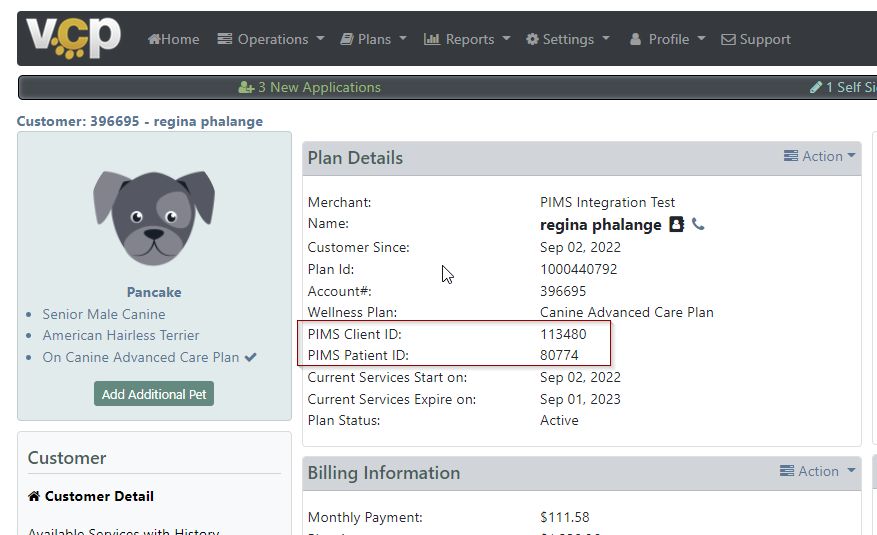Expand the Plans dropdown caret

click(403, 39)
